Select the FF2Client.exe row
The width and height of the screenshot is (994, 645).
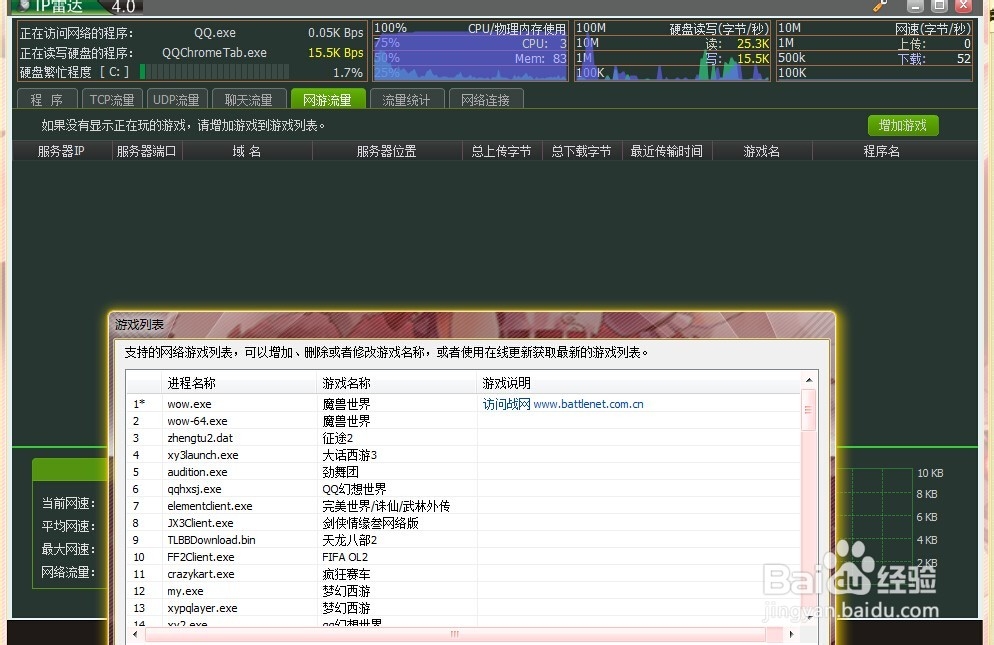463,557
